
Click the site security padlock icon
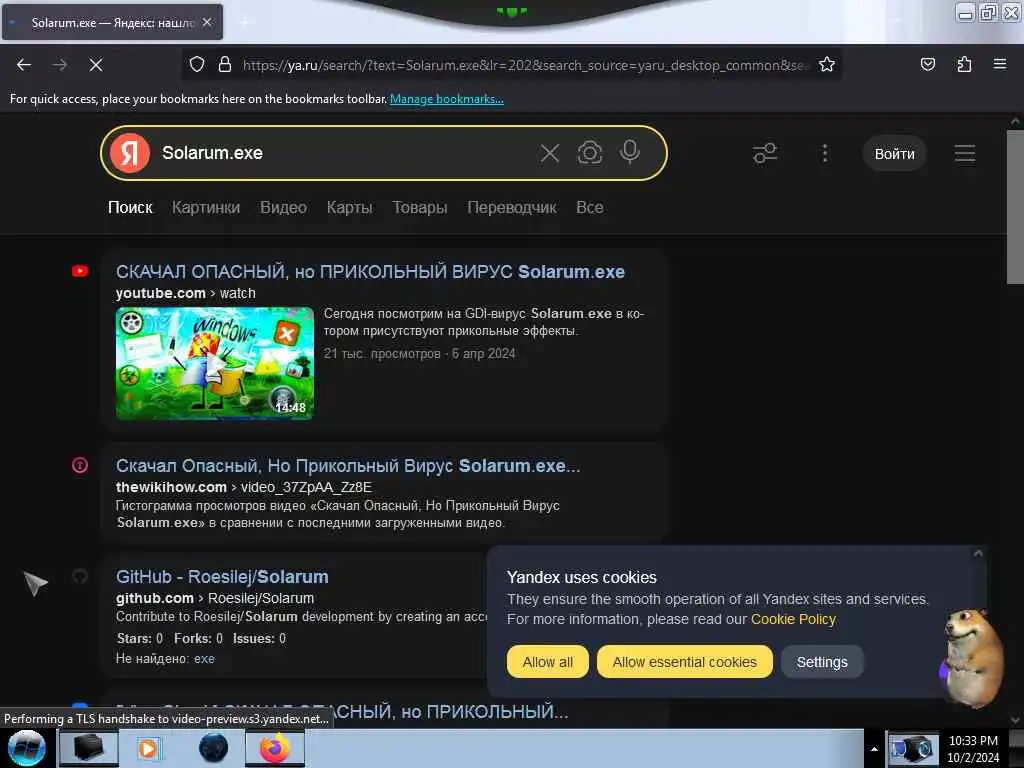[225, 65]
